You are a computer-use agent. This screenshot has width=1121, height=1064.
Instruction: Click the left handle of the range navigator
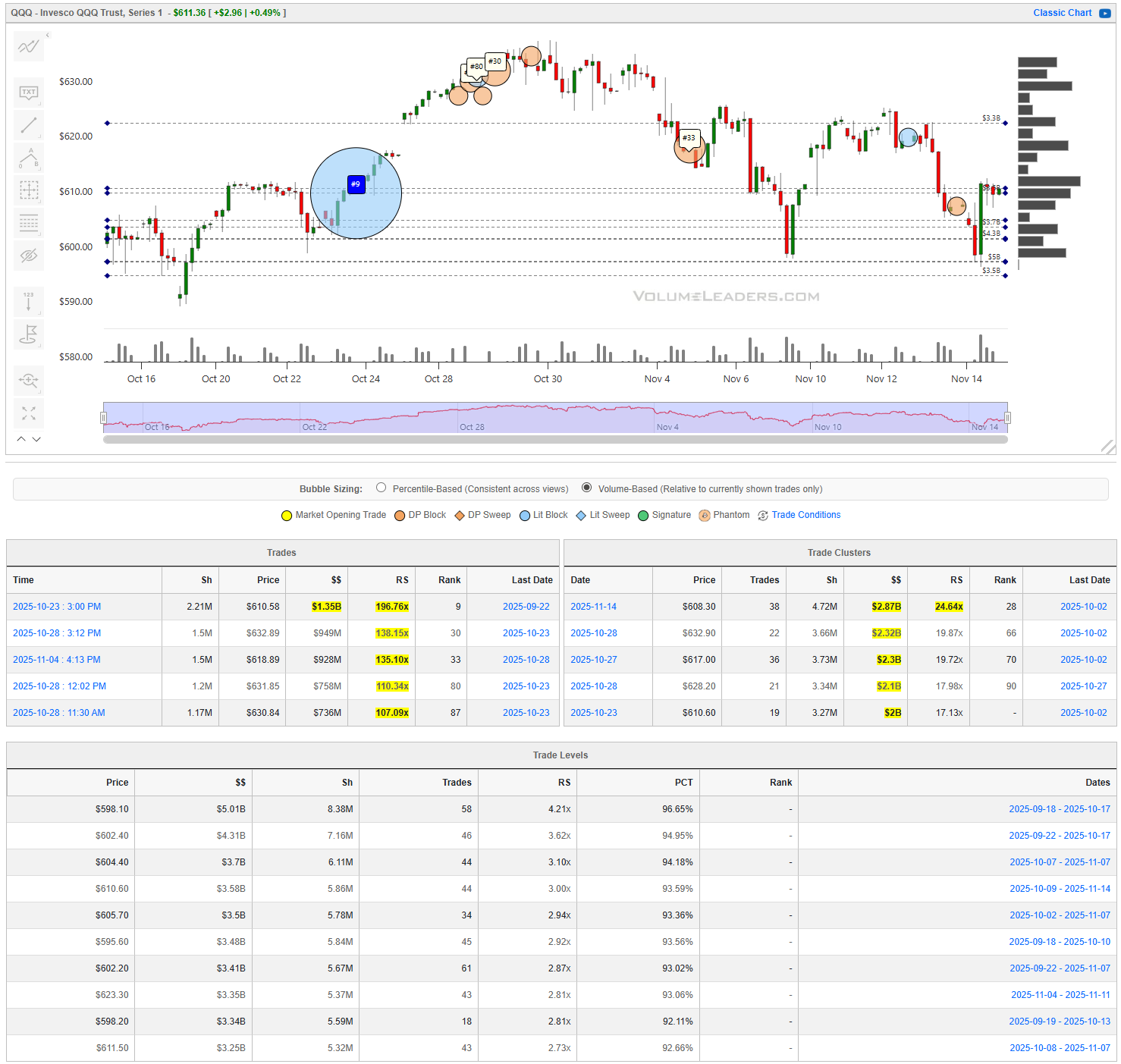(104, 418)
